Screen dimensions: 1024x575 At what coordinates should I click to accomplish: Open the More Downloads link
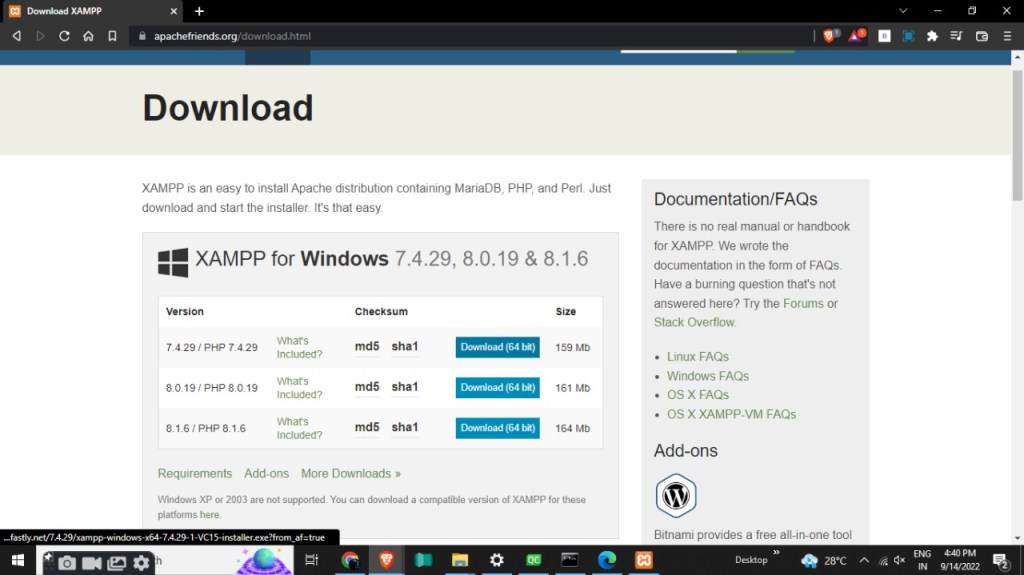pyautogui.click(x=350, y=474)
